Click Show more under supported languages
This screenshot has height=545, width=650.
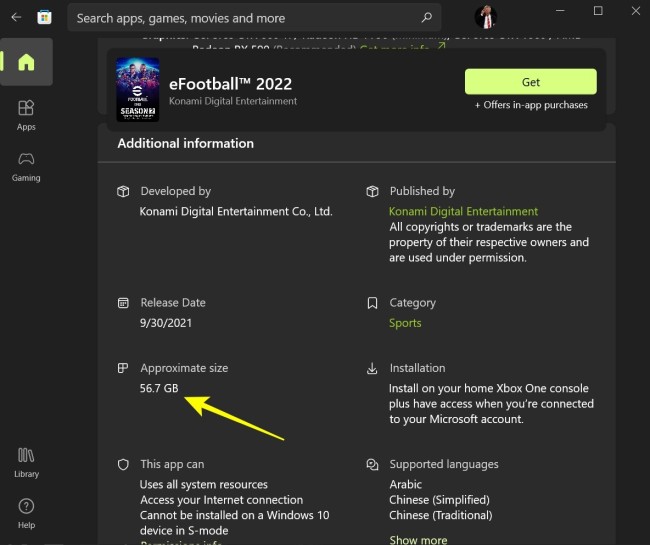click(x=418, y=540)
